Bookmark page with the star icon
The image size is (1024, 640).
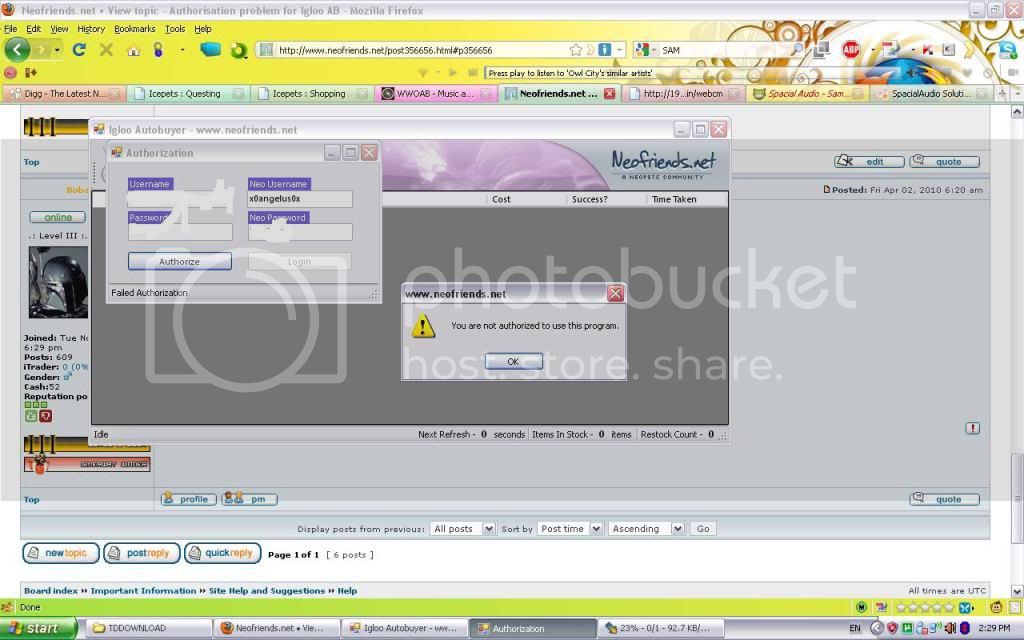coord(576,49)
